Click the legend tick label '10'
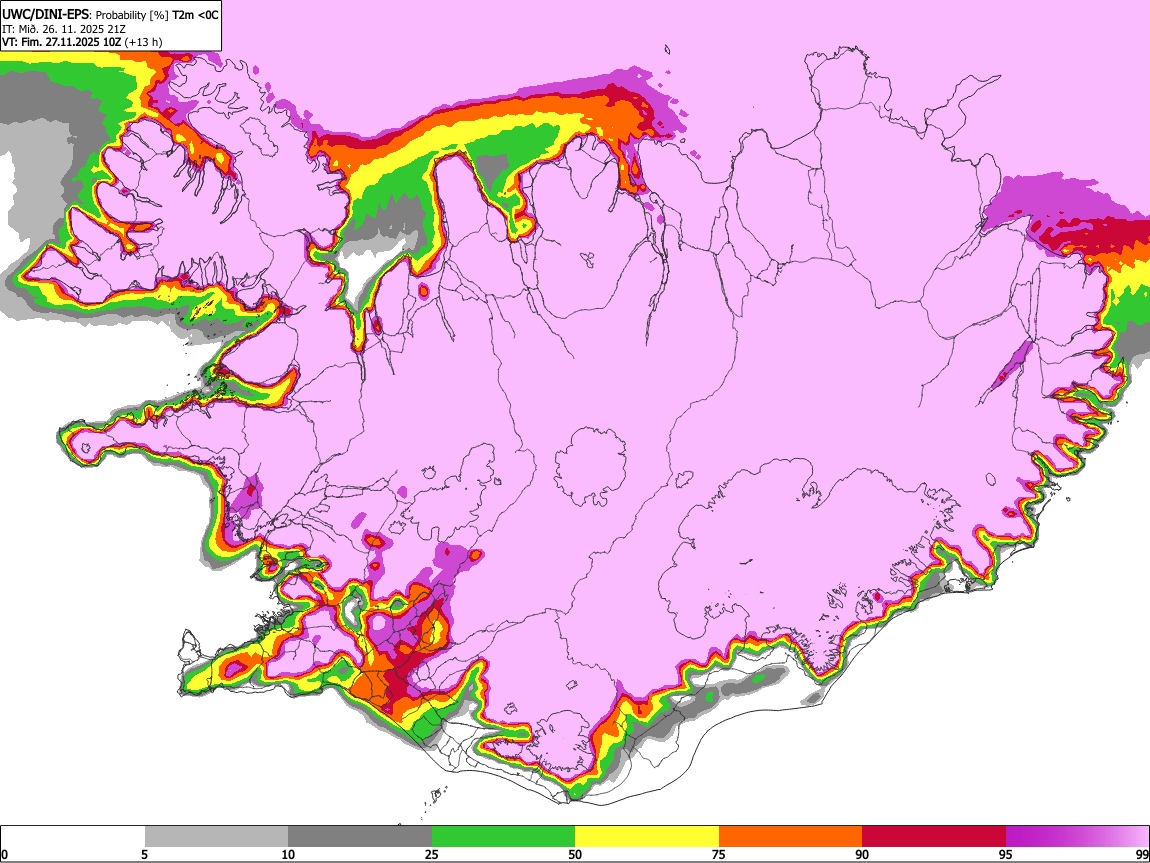 tap(288, 854)
